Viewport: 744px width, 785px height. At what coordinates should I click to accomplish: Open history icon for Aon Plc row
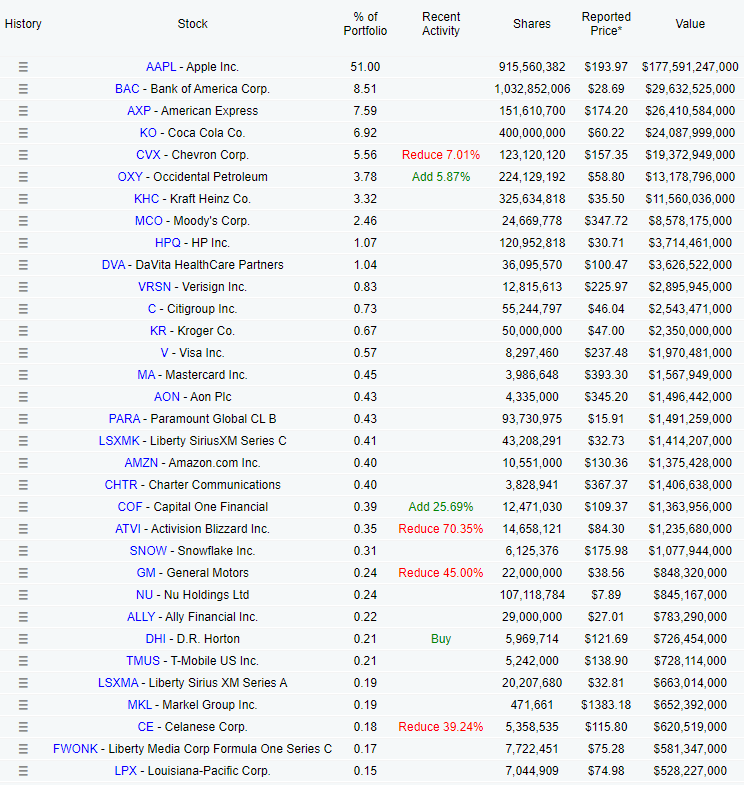23,398
